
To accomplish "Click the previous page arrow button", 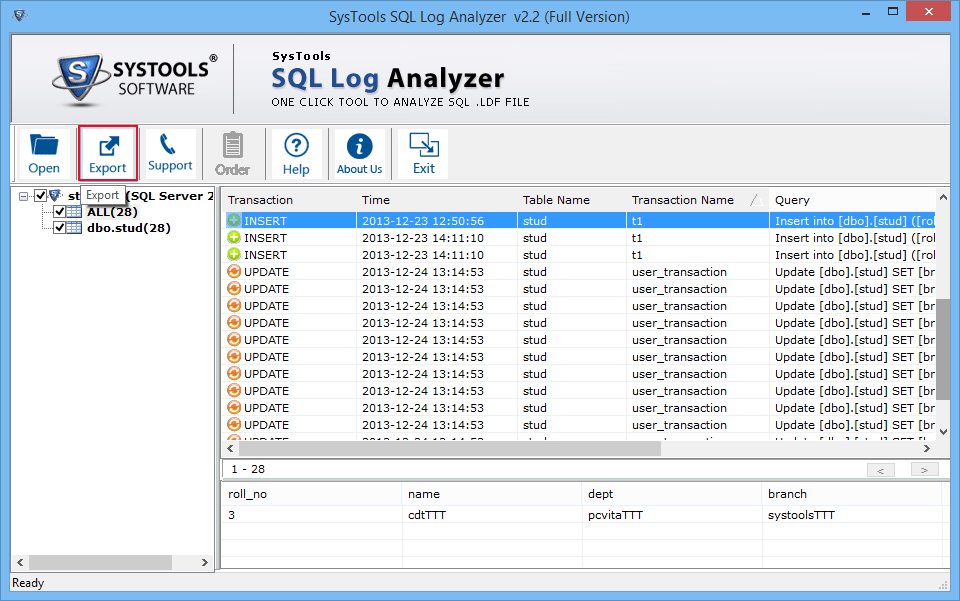I will [x=881, y=469].
